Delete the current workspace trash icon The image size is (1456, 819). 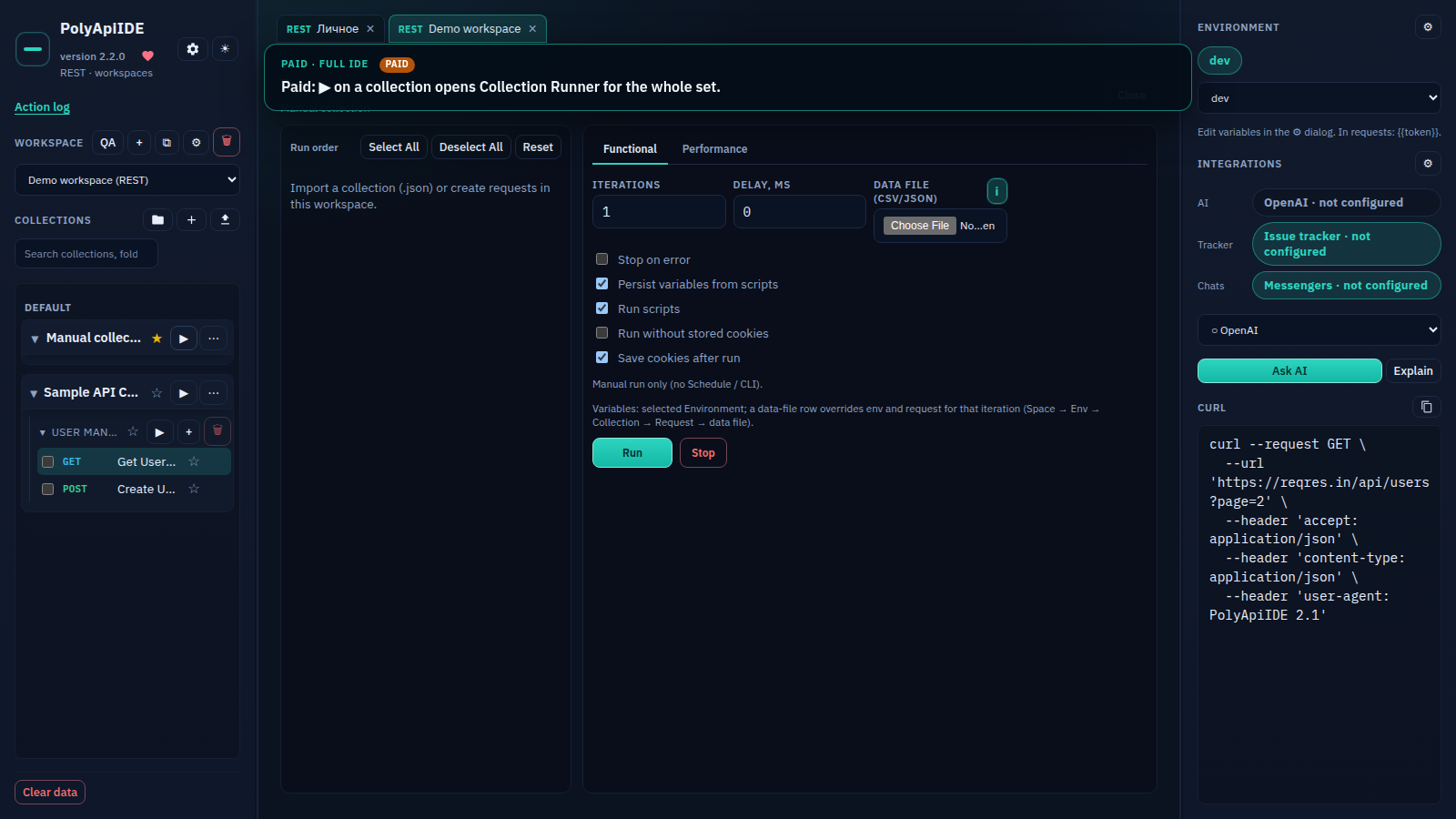227,142
